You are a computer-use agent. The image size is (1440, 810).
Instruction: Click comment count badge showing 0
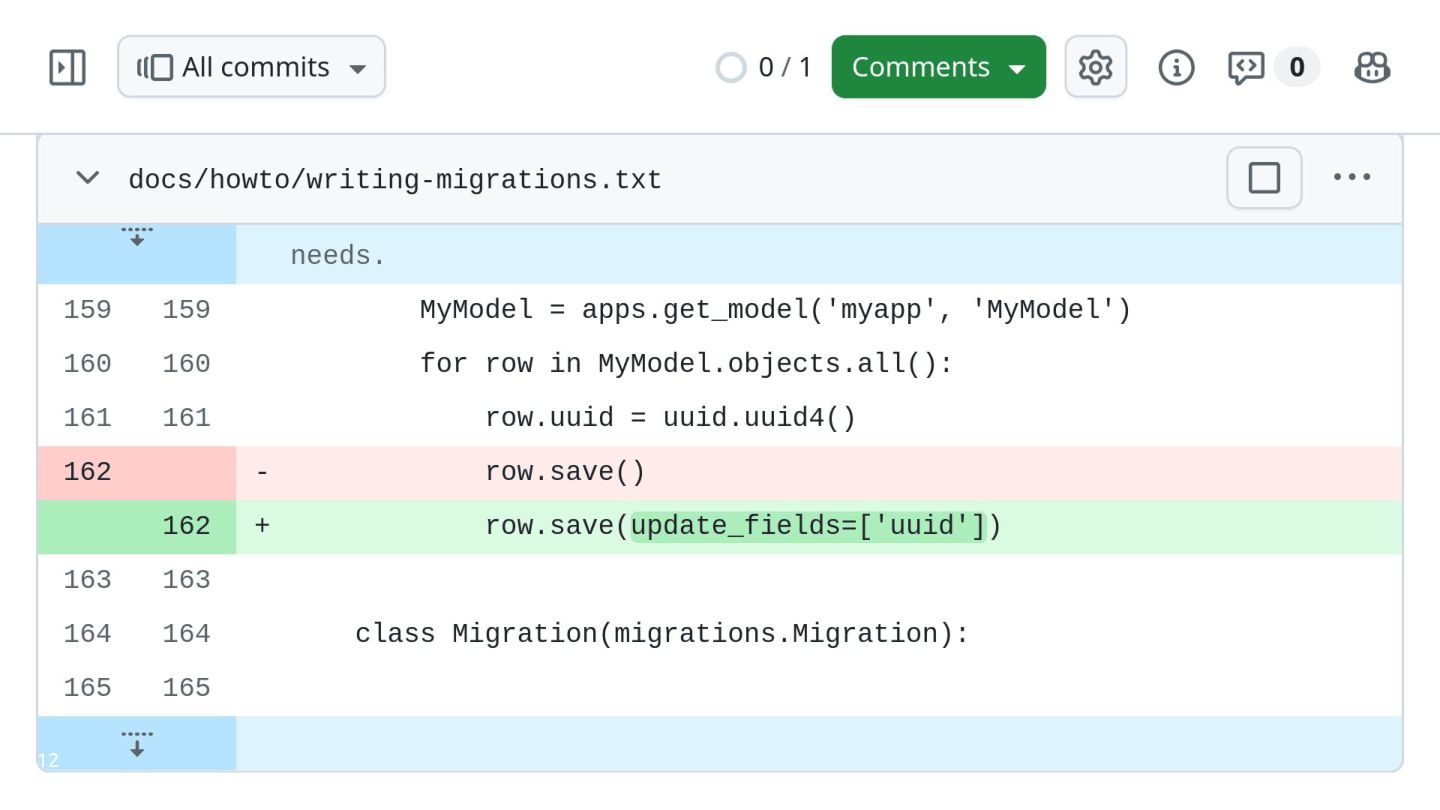pyautogui.click(x=1297, y=67)
